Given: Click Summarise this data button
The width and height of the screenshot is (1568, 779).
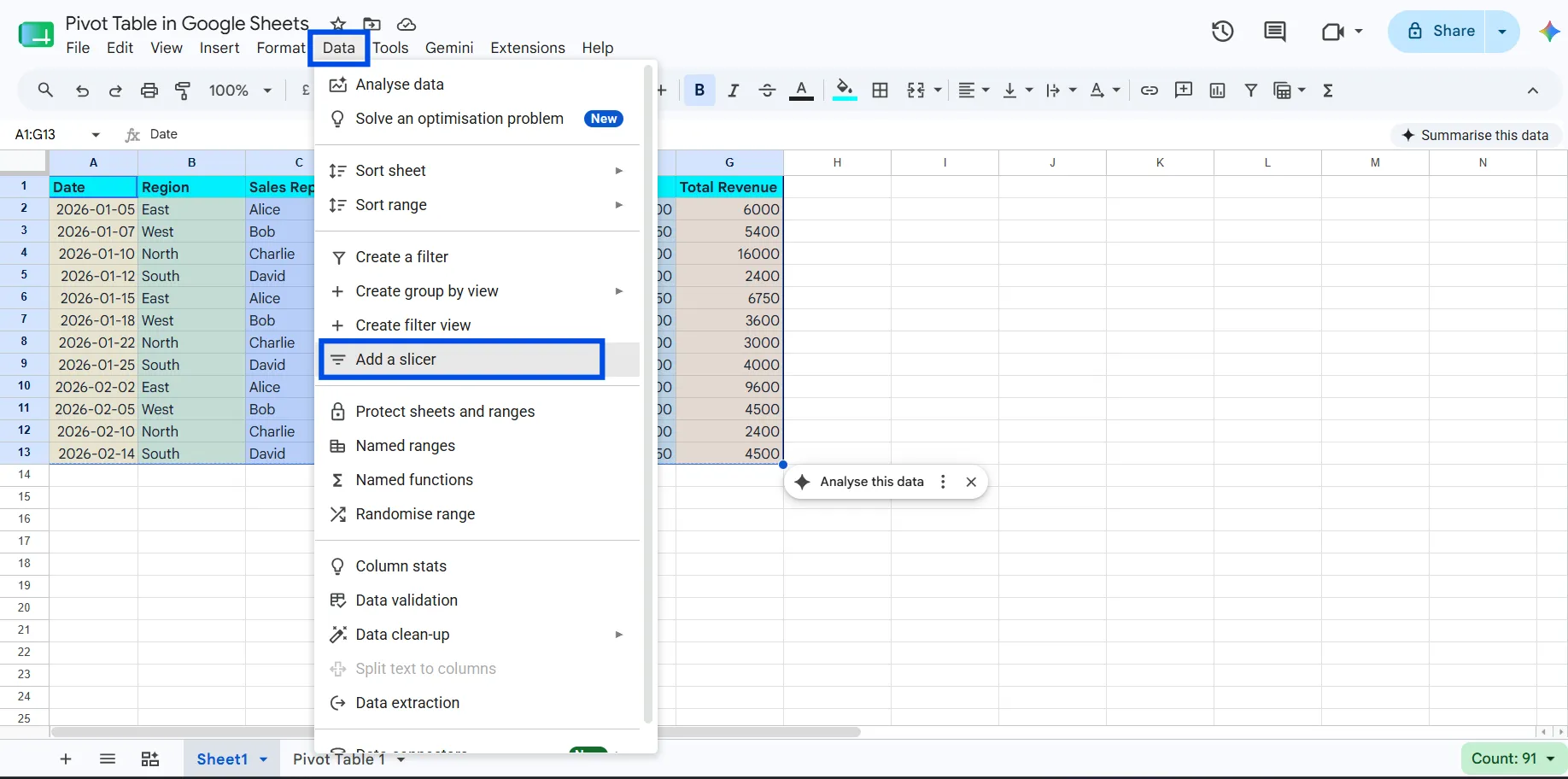Looking at the screenshot, I should (x=1475, y=135).
